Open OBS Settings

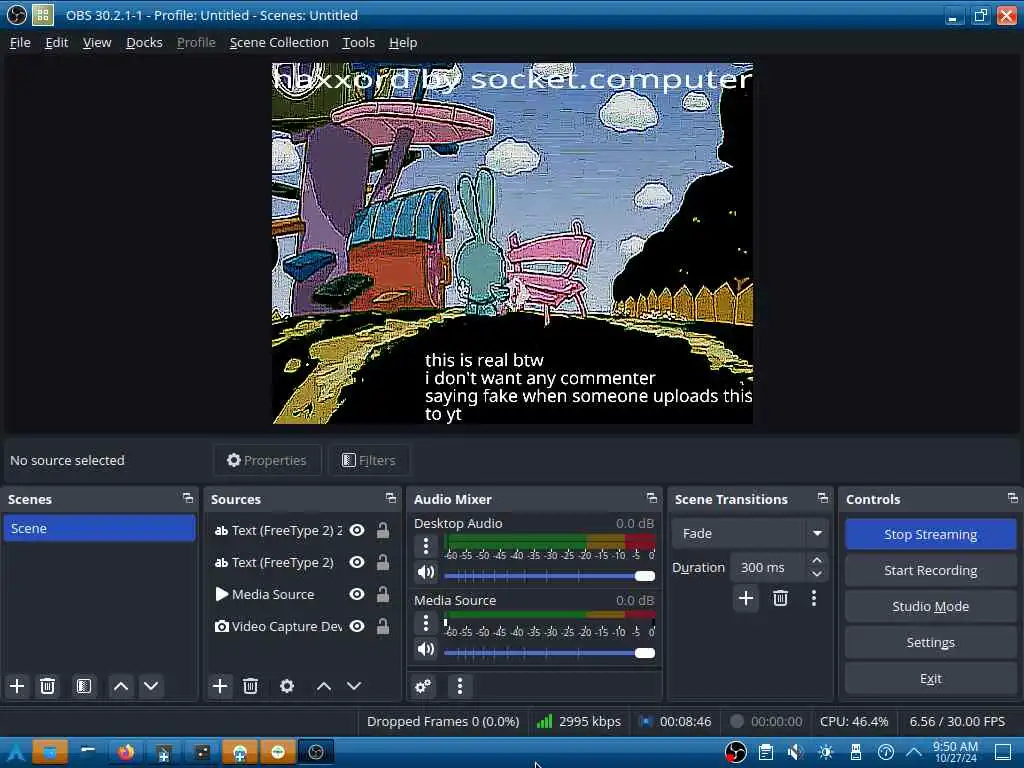point(931,642)
